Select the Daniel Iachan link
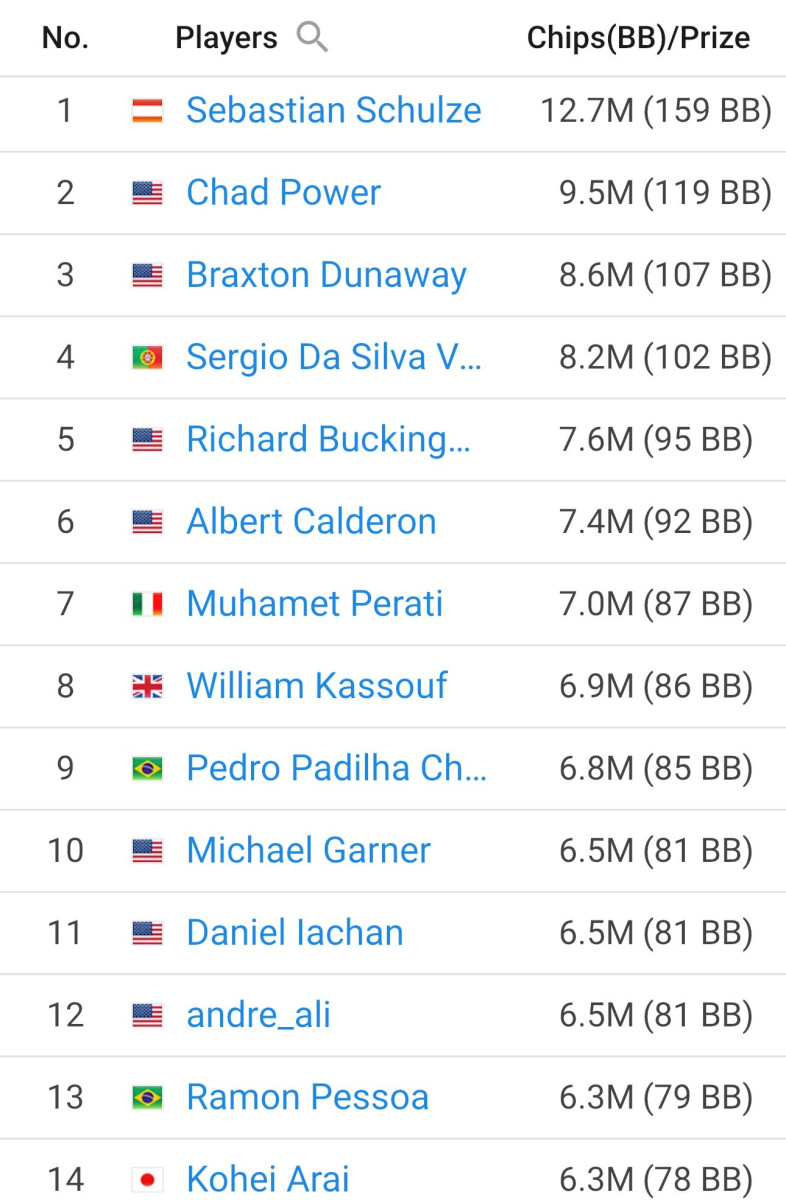The image size is (786, 1200). pyautogui.click(x=295, y=932)
